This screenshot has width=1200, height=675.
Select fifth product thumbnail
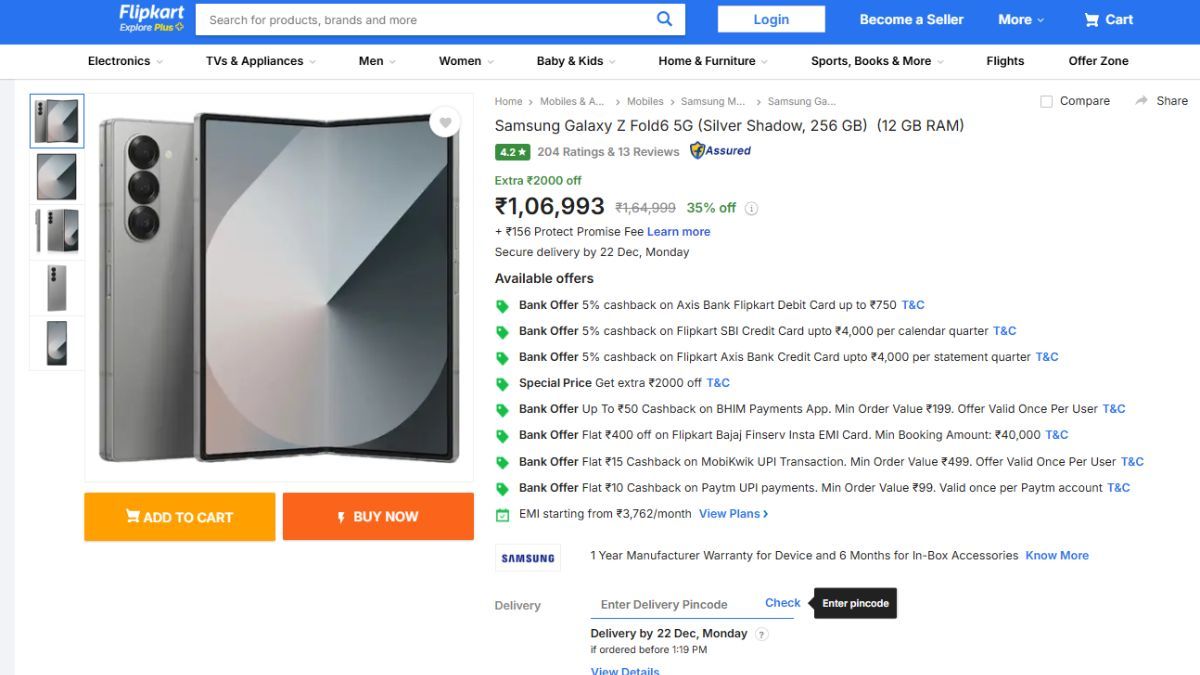pyautogui.click(x=57, y=343)
